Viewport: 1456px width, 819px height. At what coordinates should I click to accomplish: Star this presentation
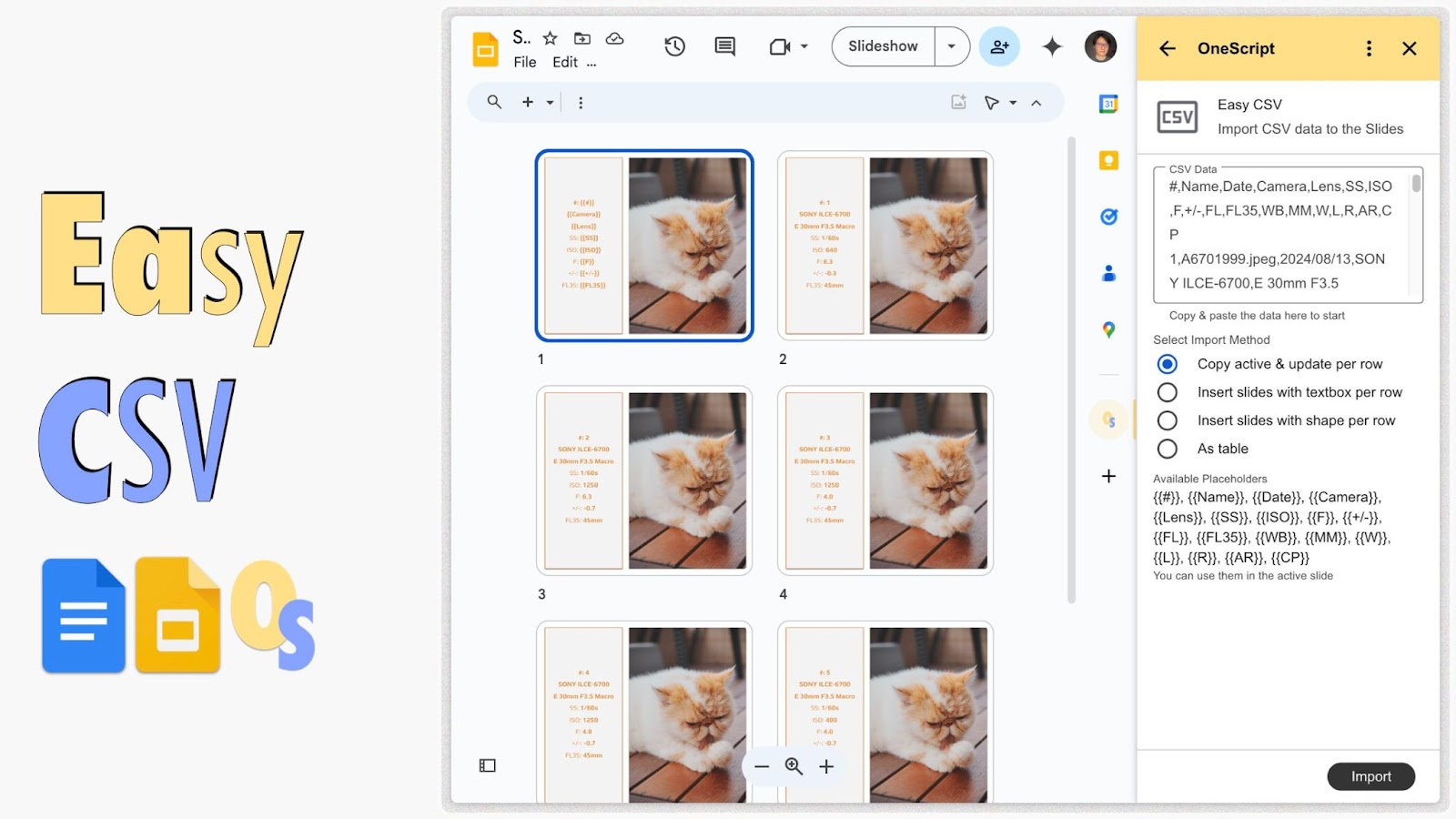[550, 38]
